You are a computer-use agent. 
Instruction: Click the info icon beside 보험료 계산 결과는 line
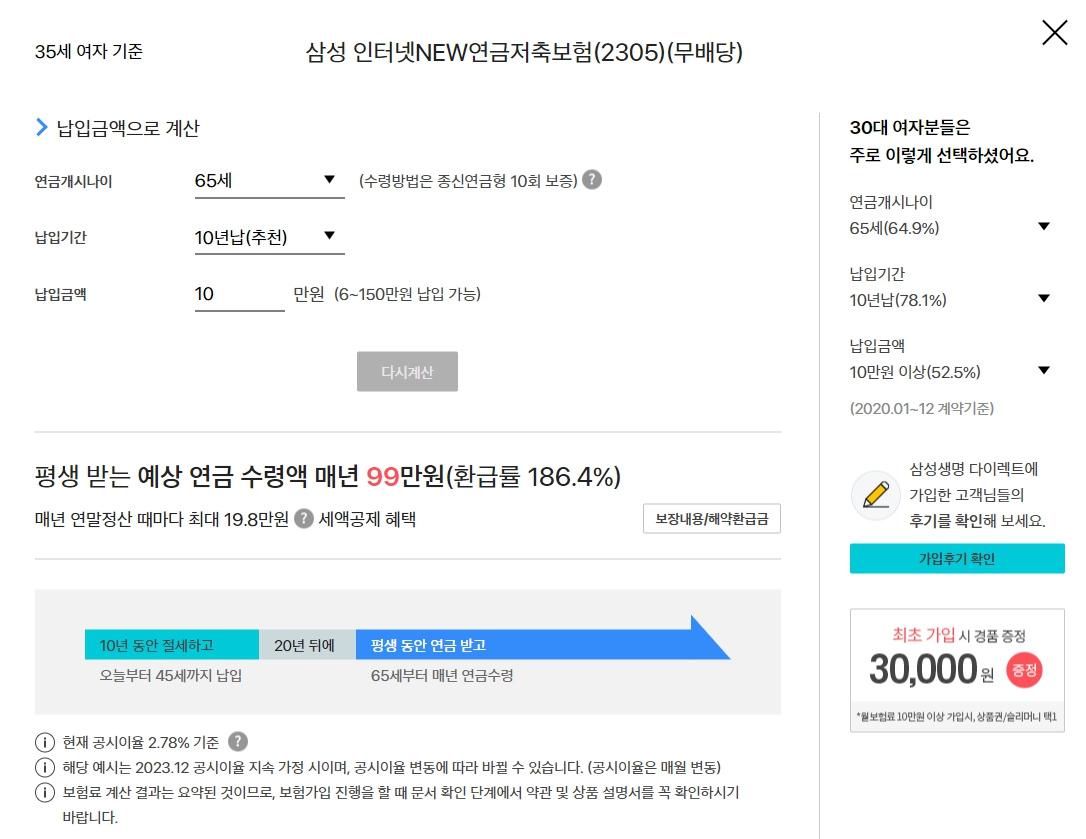click(x=44, y=793)
